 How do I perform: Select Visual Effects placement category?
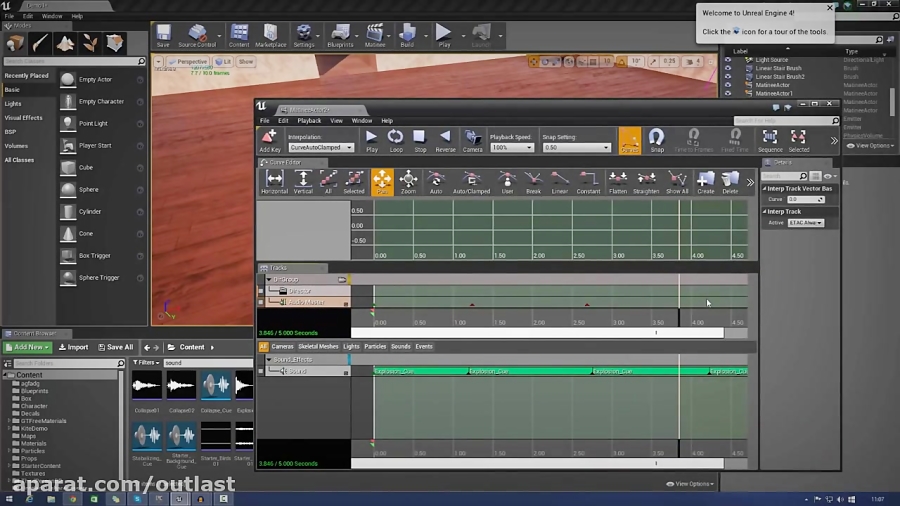pos(24,118)
